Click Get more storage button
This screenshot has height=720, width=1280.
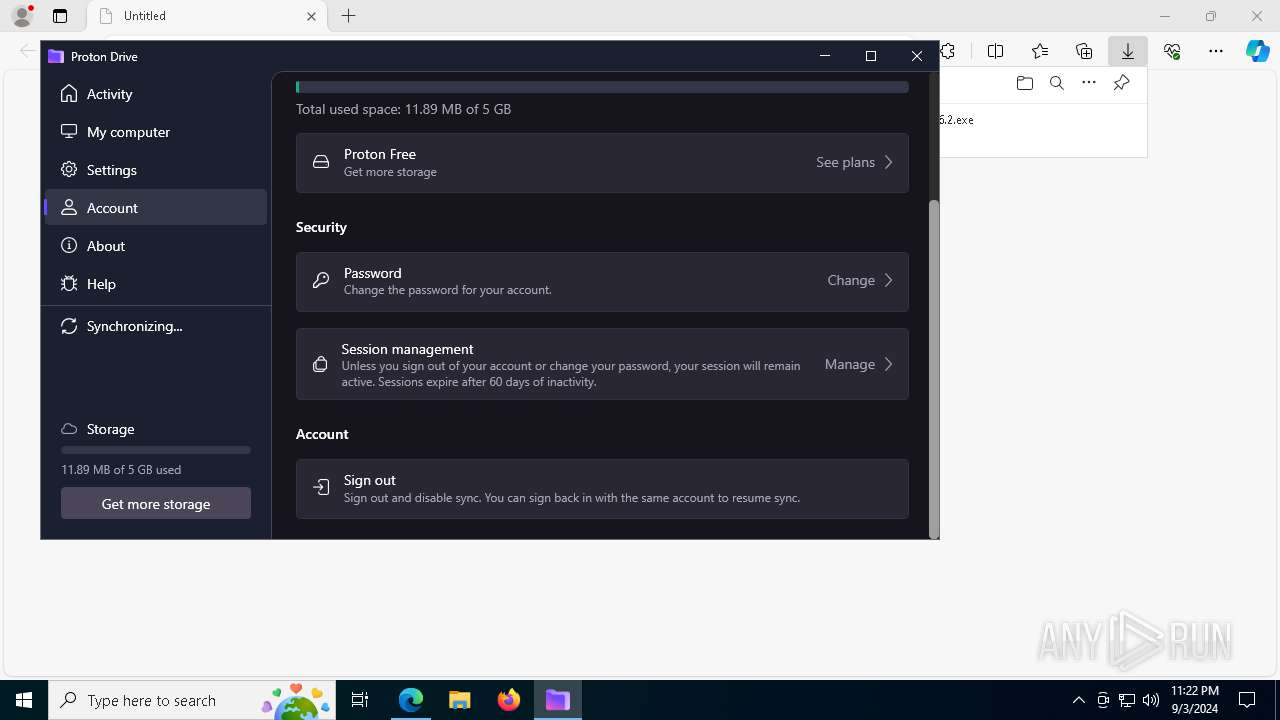[x=156, y=504]
